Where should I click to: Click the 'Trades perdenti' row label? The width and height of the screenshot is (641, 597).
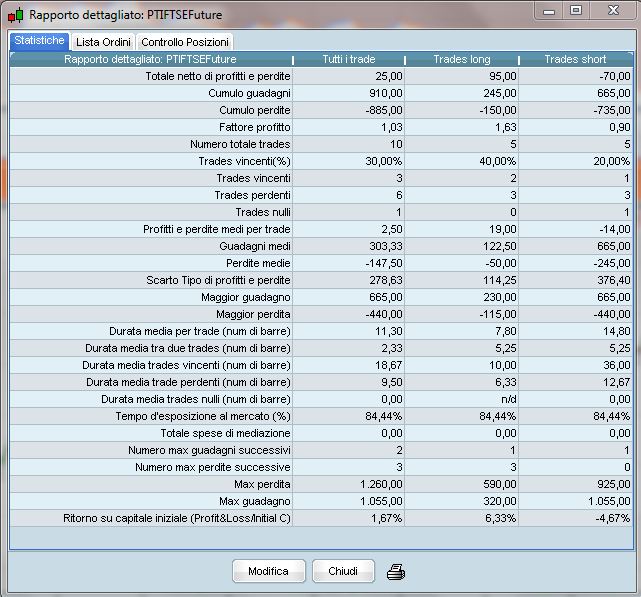click(x=252, y=195)
